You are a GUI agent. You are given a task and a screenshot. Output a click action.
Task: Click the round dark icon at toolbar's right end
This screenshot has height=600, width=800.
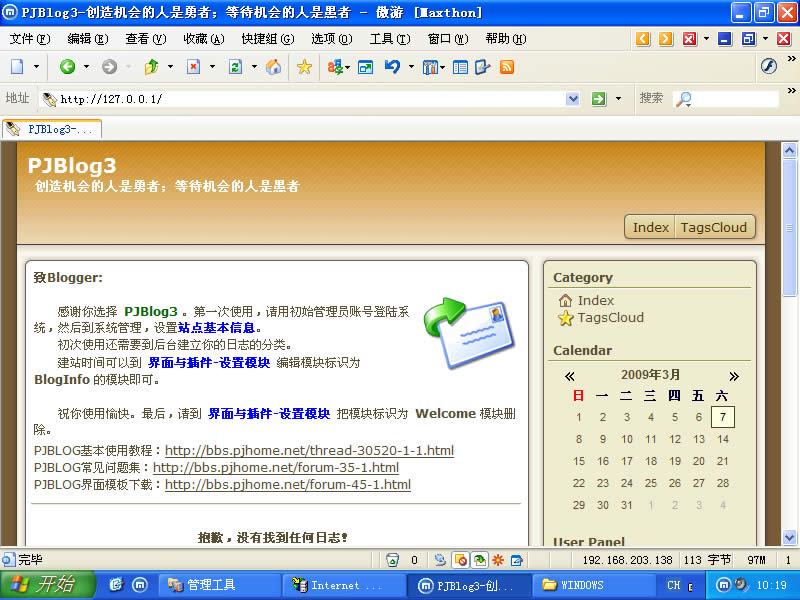tap(769, 66)
